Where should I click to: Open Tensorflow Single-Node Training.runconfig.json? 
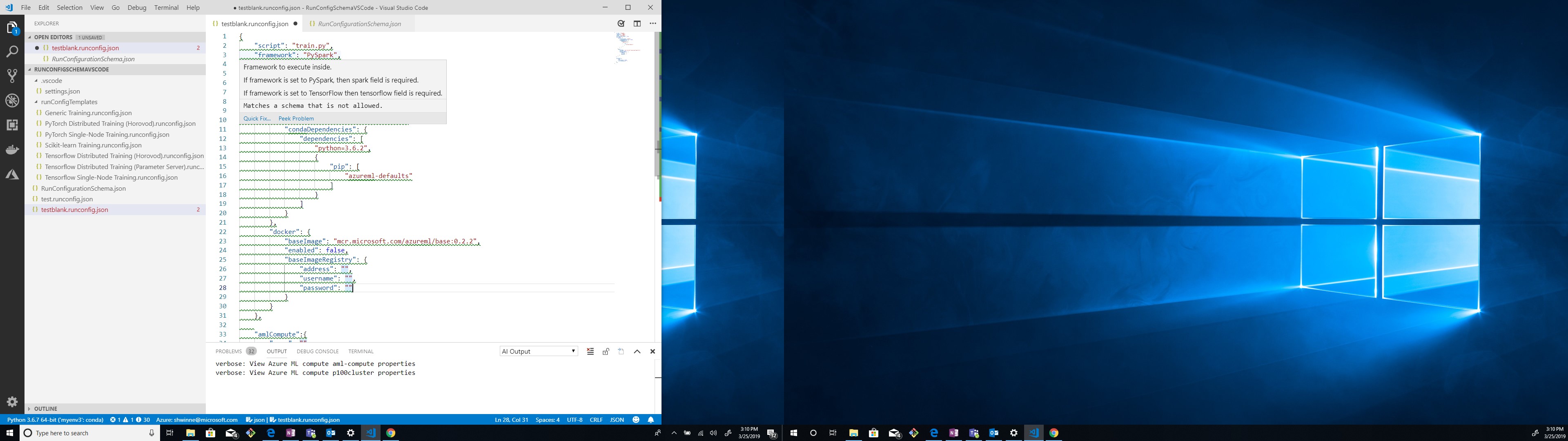[x=111, y=177]
